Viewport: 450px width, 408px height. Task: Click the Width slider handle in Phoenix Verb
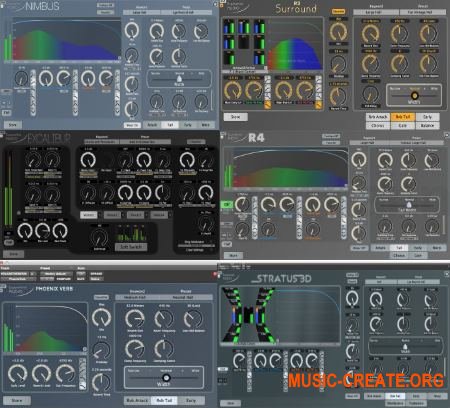(166, 378)
